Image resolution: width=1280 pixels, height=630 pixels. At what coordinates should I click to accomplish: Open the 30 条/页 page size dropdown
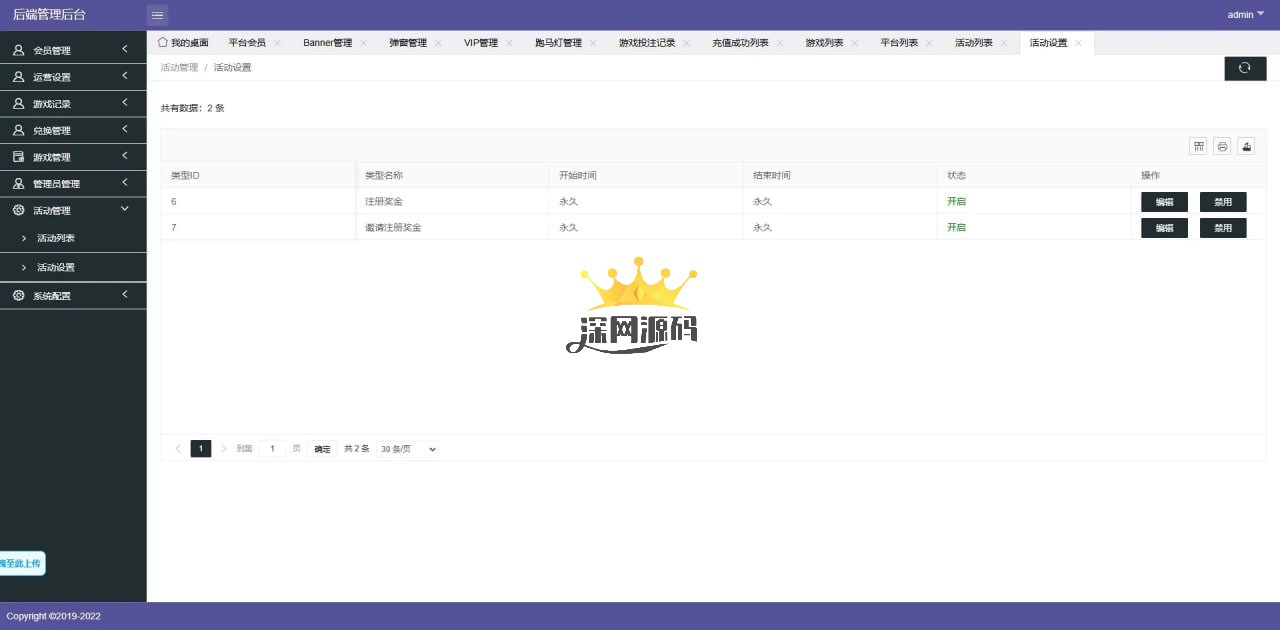pos(407,449)
